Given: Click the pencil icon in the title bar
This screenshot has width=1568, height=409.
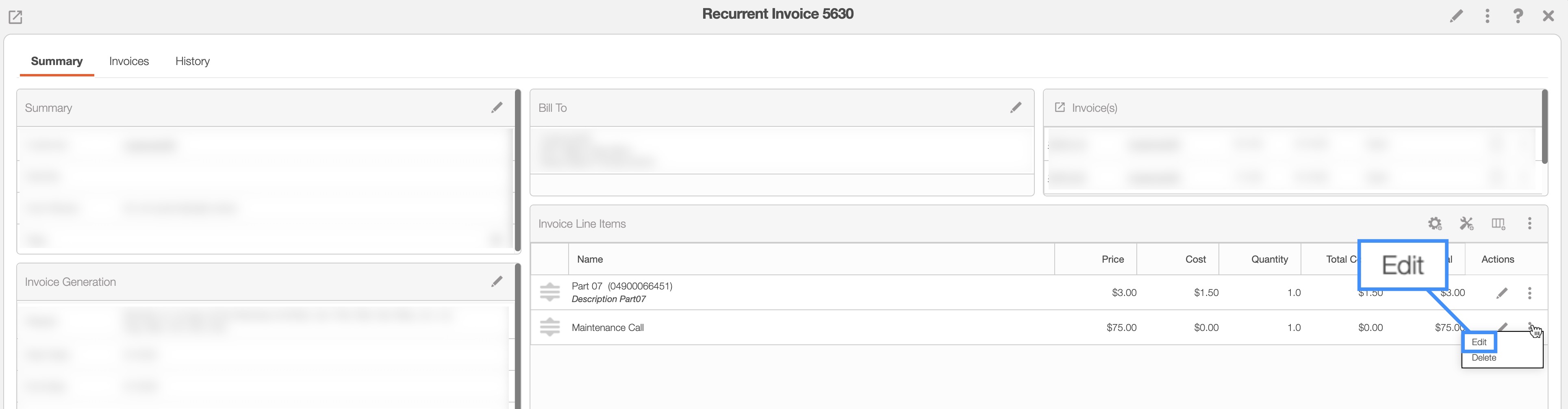Looking at the screenshot, I should pos(1456,16).
